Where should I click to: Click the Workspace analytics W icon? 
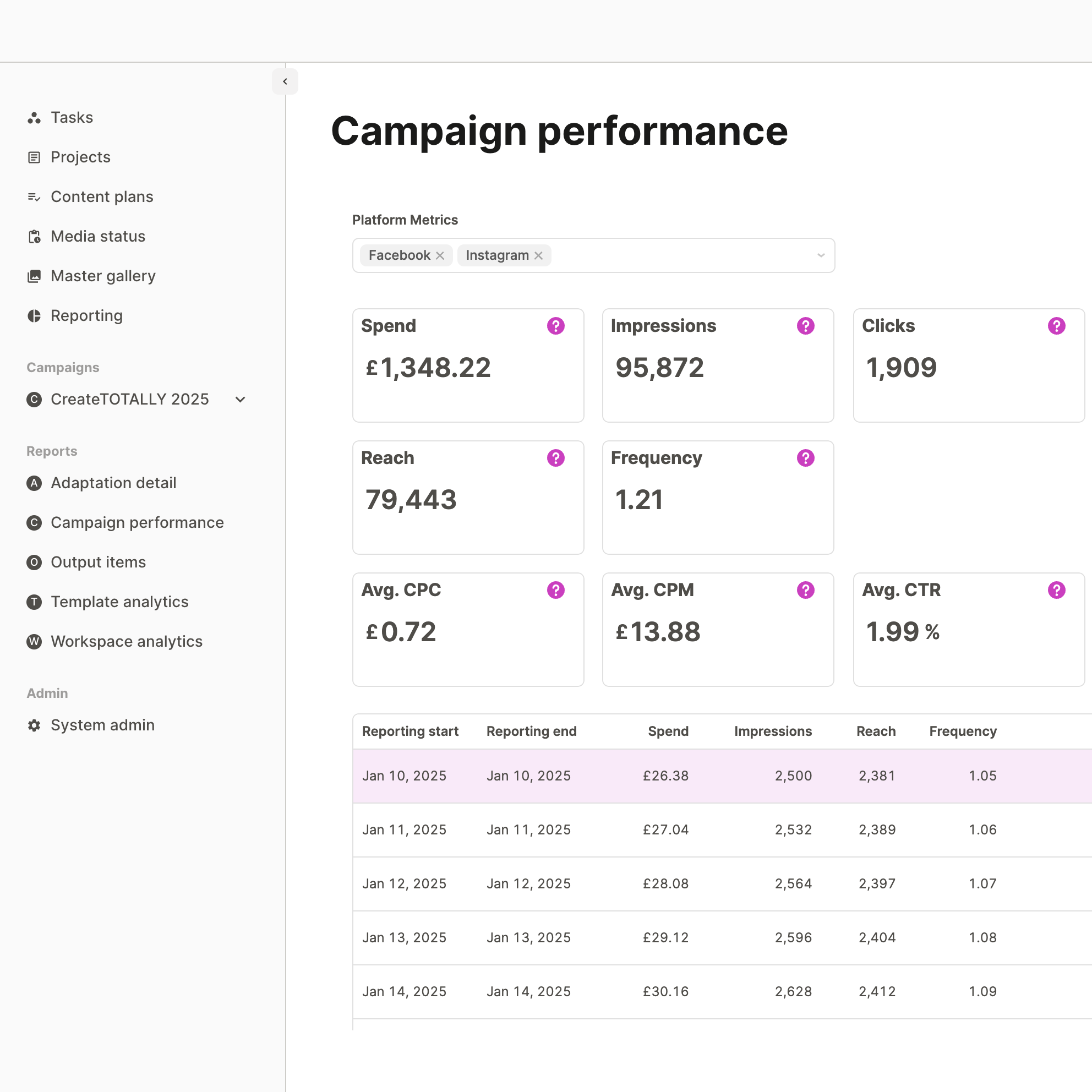point(34,642)
